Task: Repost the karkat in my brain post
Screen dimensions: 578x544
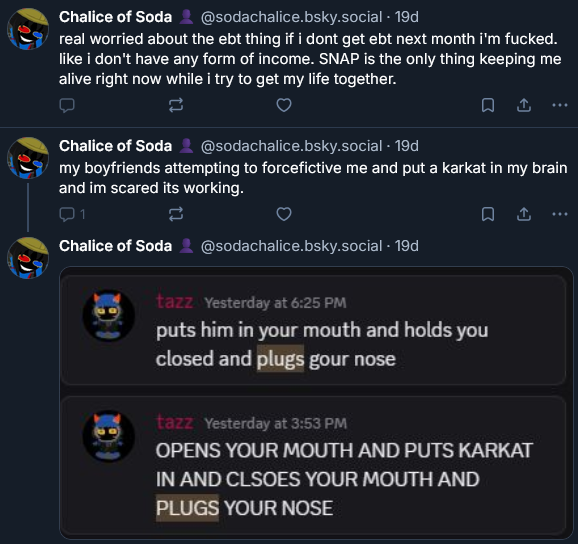Action: (x=176, y=214)
